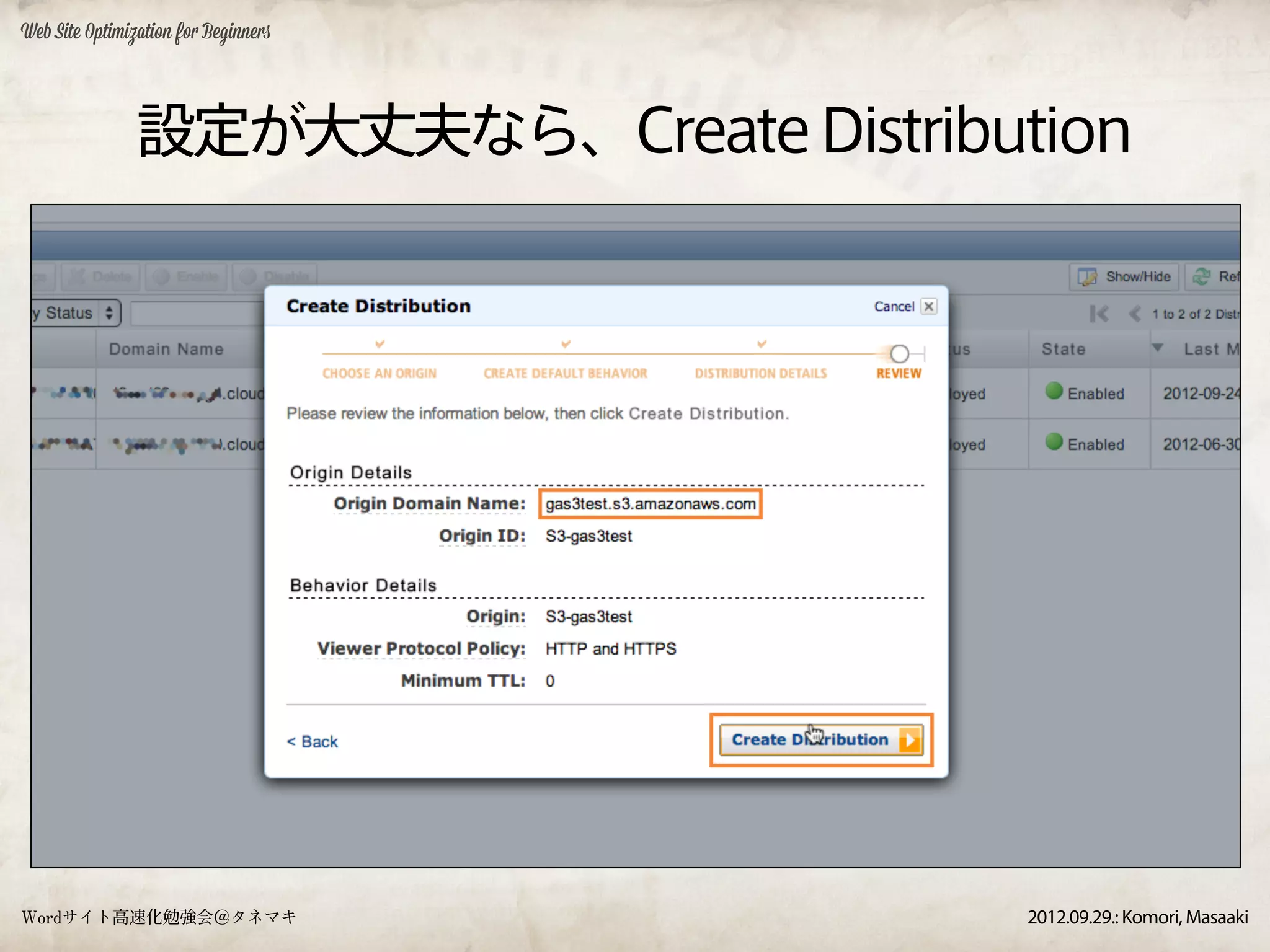Click the filter text input field
This screenshot has height=952, width=1270.
[198, 314]
